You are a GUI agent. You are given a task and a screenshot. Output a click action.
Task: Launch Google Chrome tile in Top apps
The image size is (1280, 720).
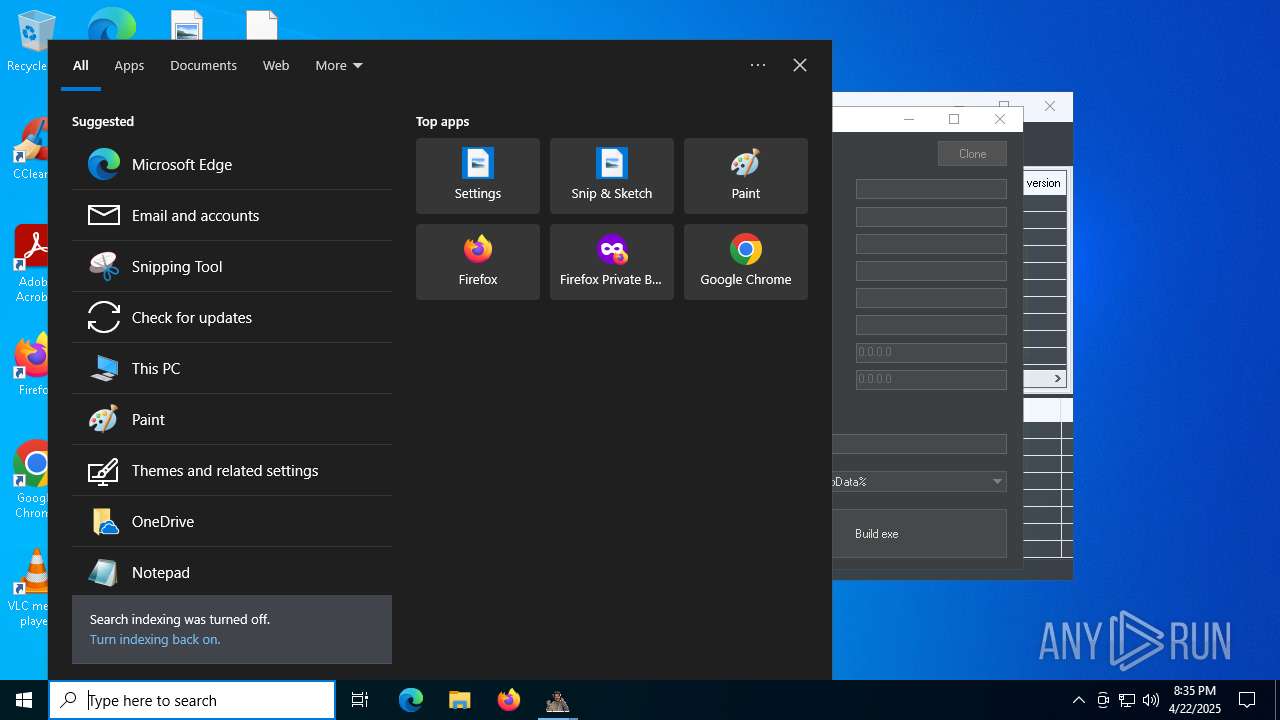(x=746, y=262)
